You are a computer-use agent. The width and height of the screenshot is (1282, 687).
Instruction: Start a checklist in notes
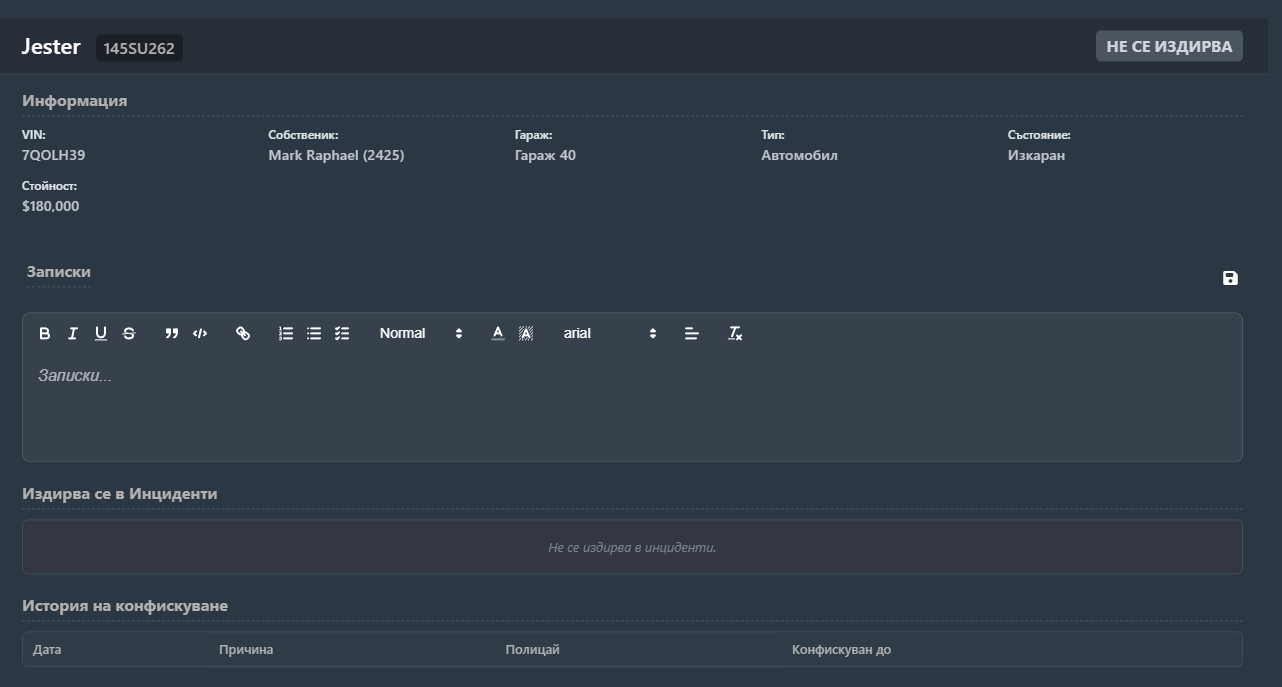342,334
